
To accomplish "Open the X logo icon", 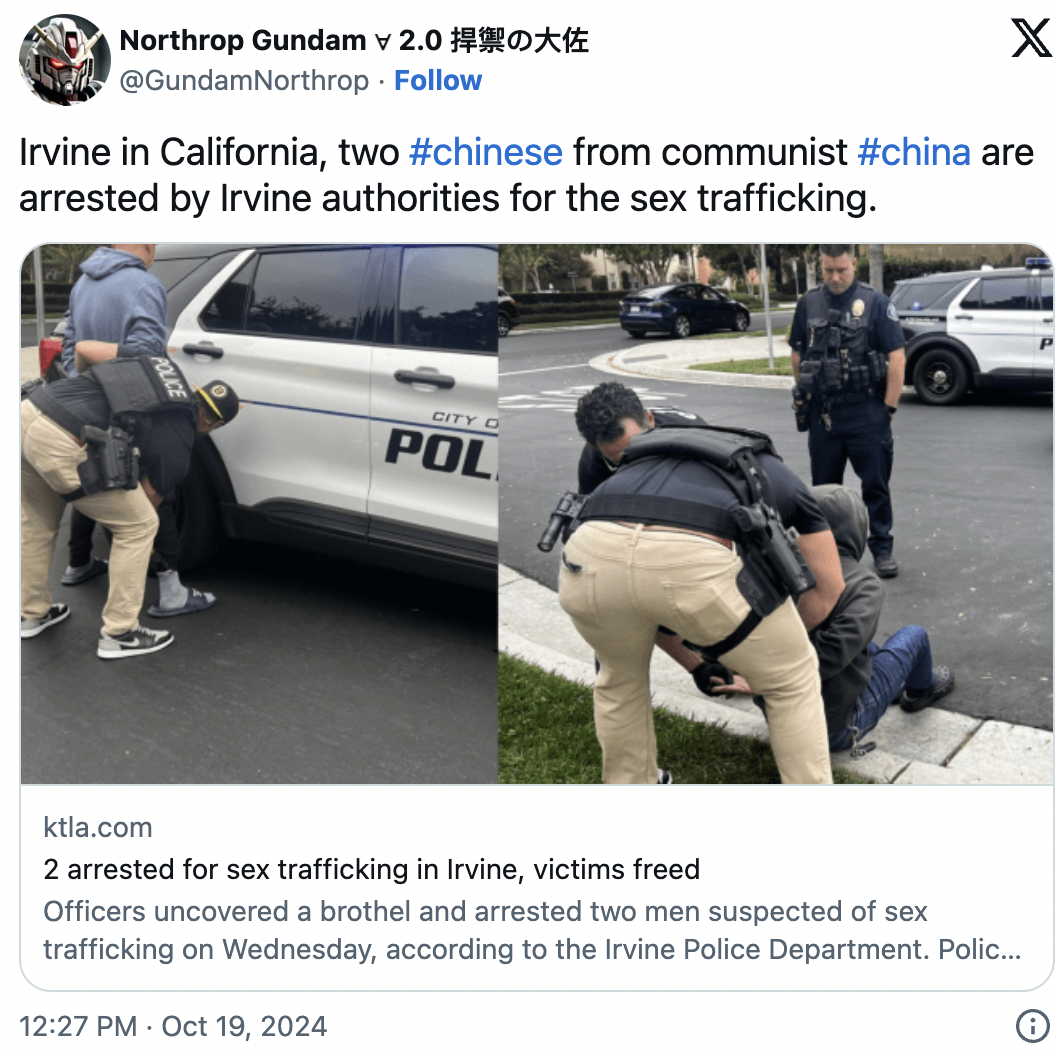I will [1032, 38].
